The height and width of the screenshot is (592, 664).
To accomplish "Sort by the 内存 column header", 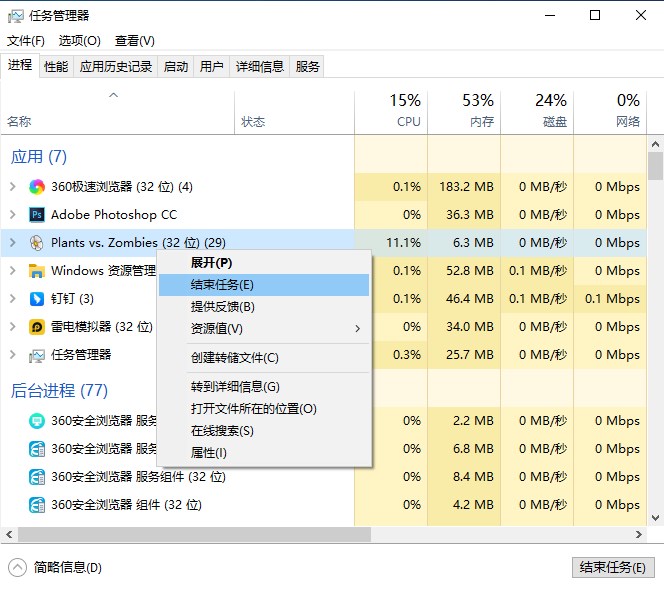I will pos(464,113).
